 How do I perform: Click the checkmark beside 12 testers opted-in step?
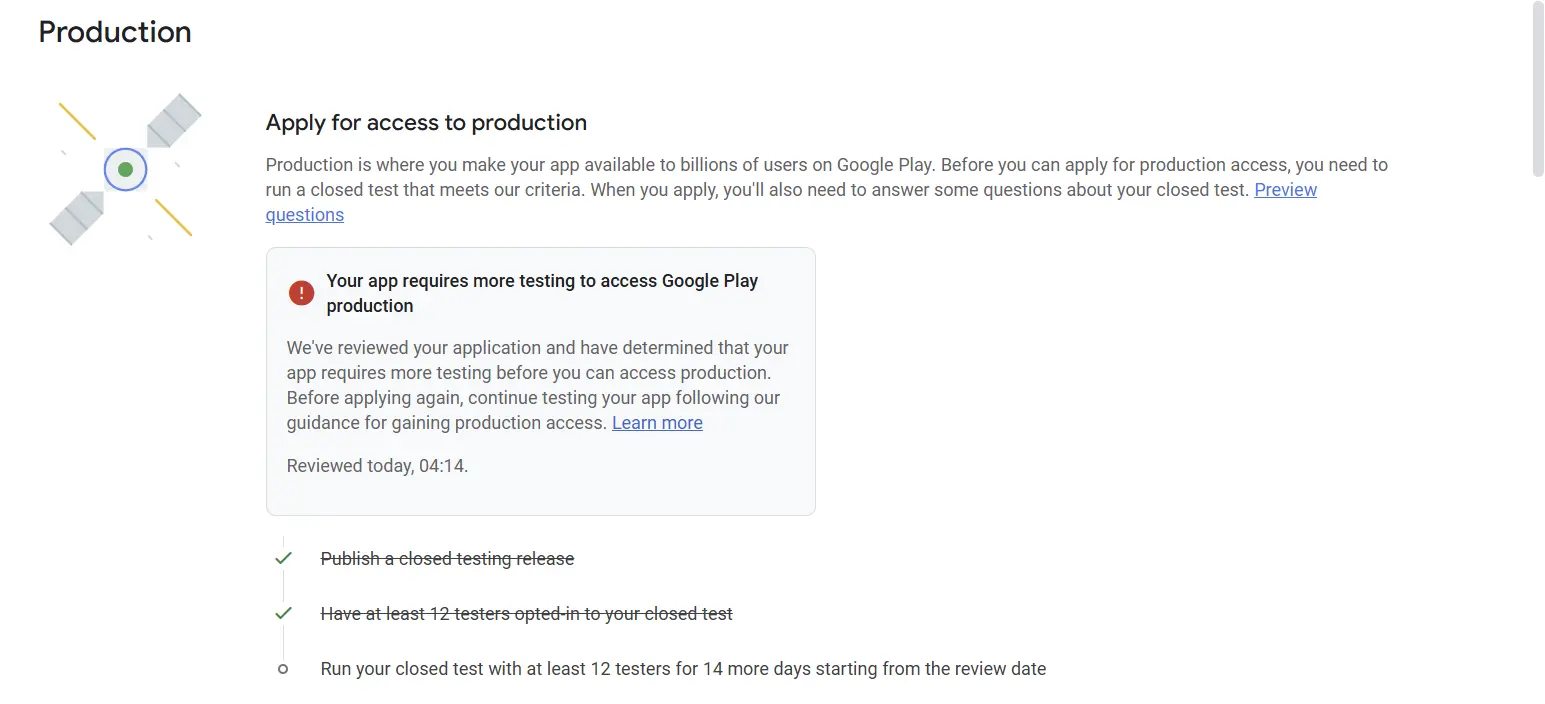[284, 613]
